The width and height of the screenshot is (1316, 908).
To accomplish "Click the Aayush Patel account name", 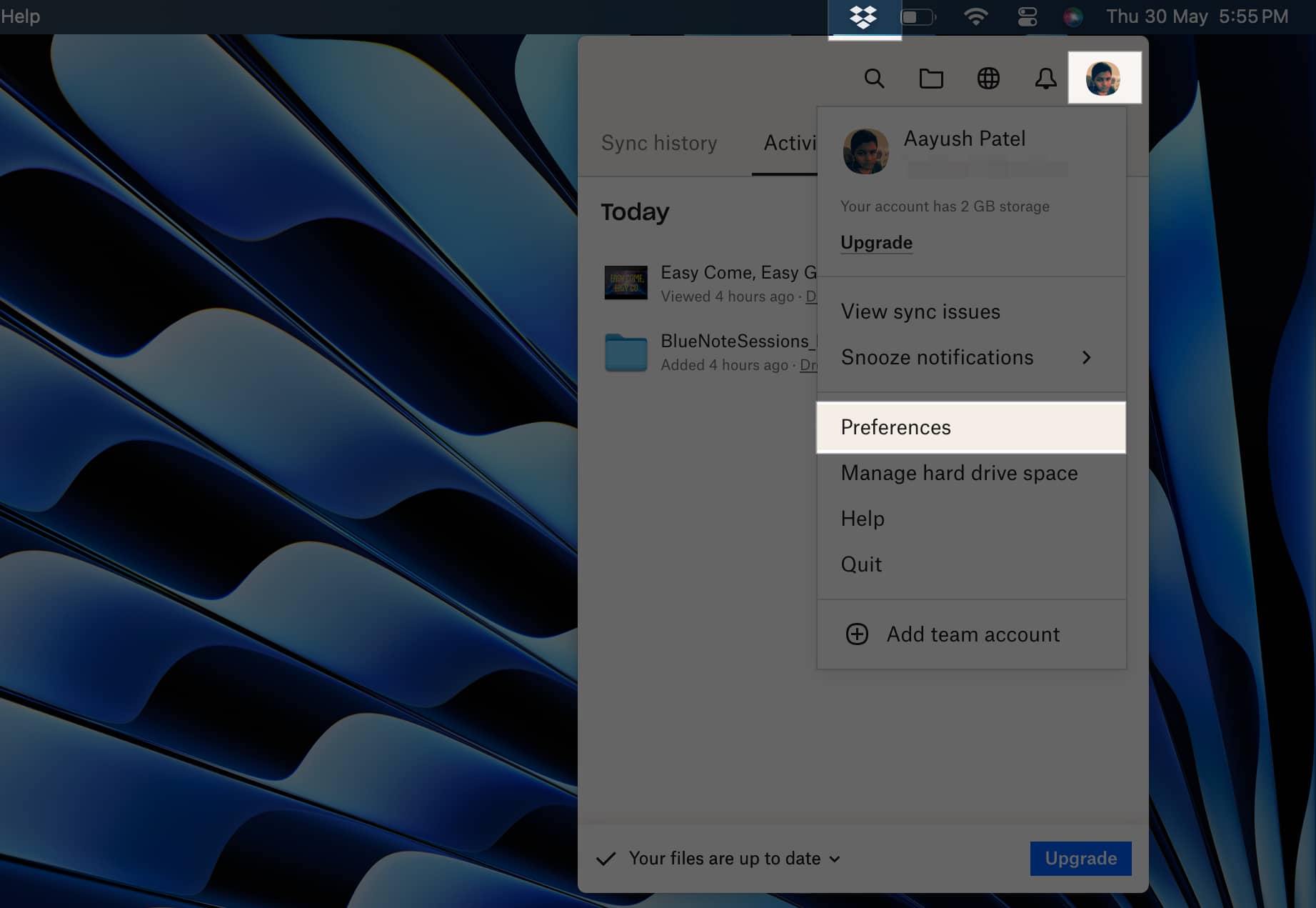I will click(964, 139).
